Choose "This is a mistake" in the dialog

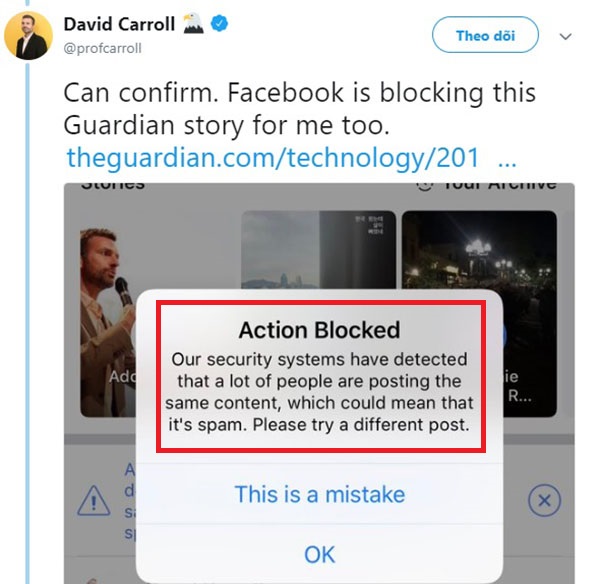tap(320, 494)
